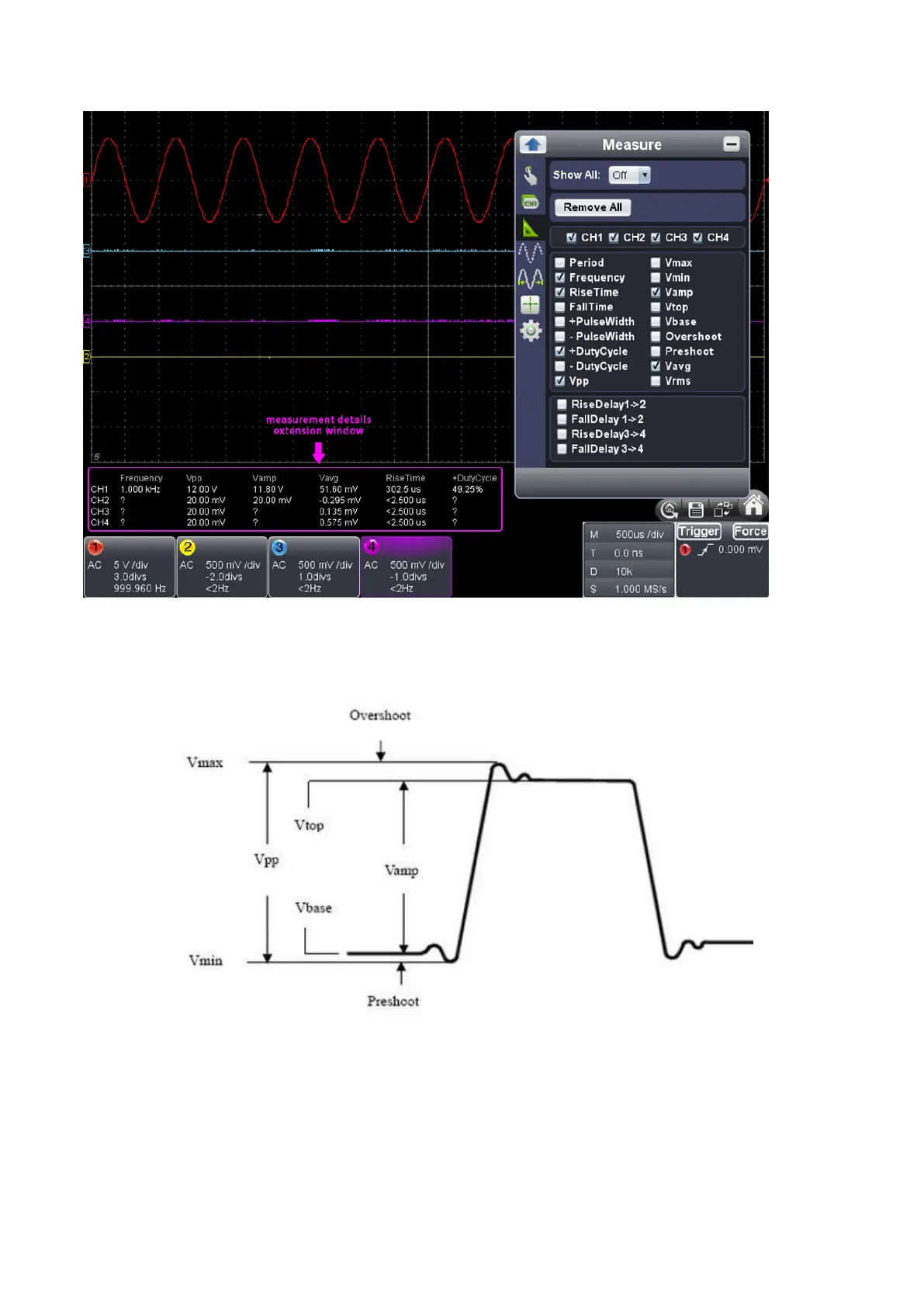Click the 500us /div timebase value
The height and width of the screenshot is (1307, 924).
pyautogui.click(x=640, y=535)
